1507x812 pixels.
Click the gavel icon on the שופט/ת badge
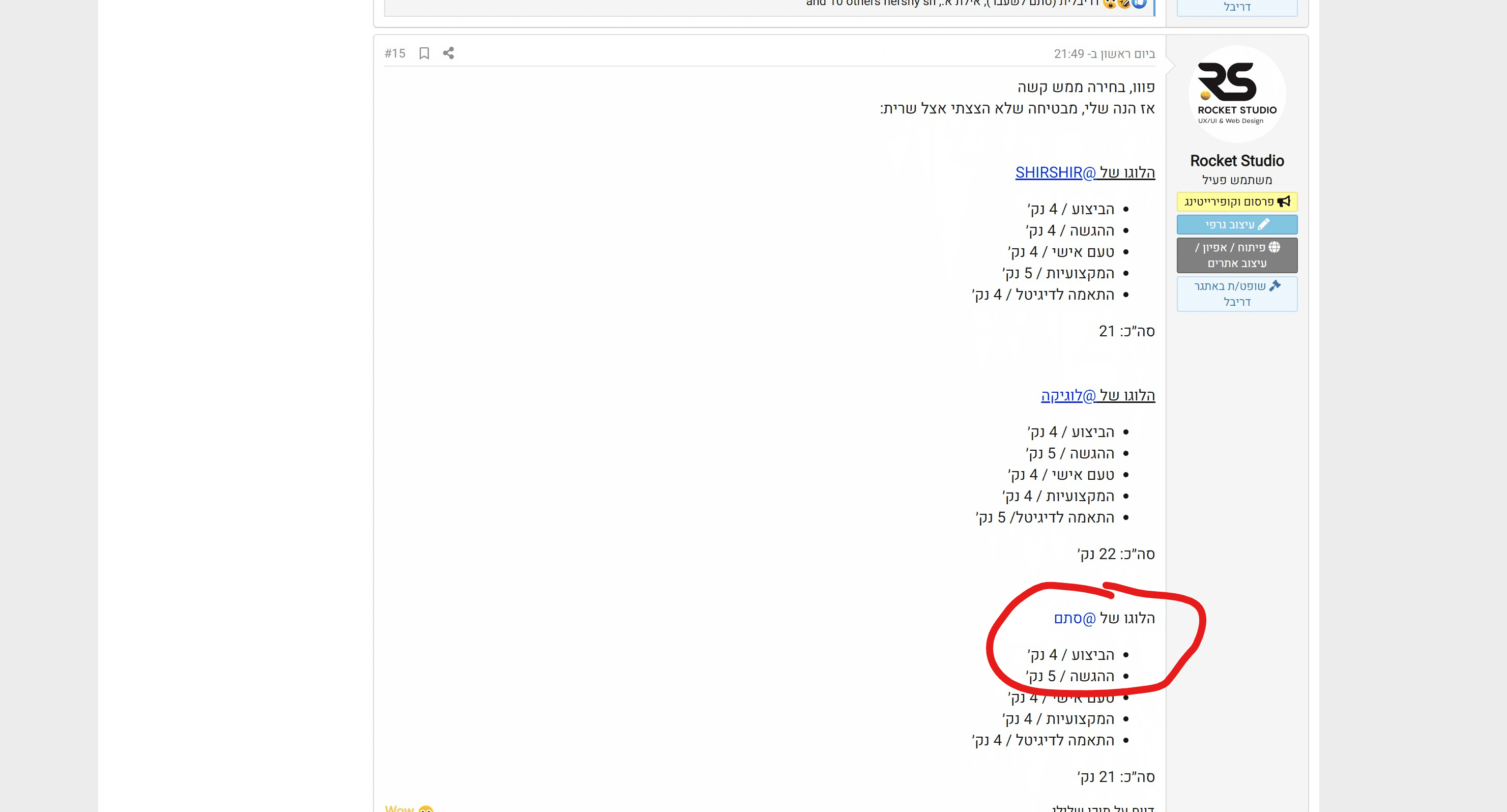click(x=1276, y=285)
